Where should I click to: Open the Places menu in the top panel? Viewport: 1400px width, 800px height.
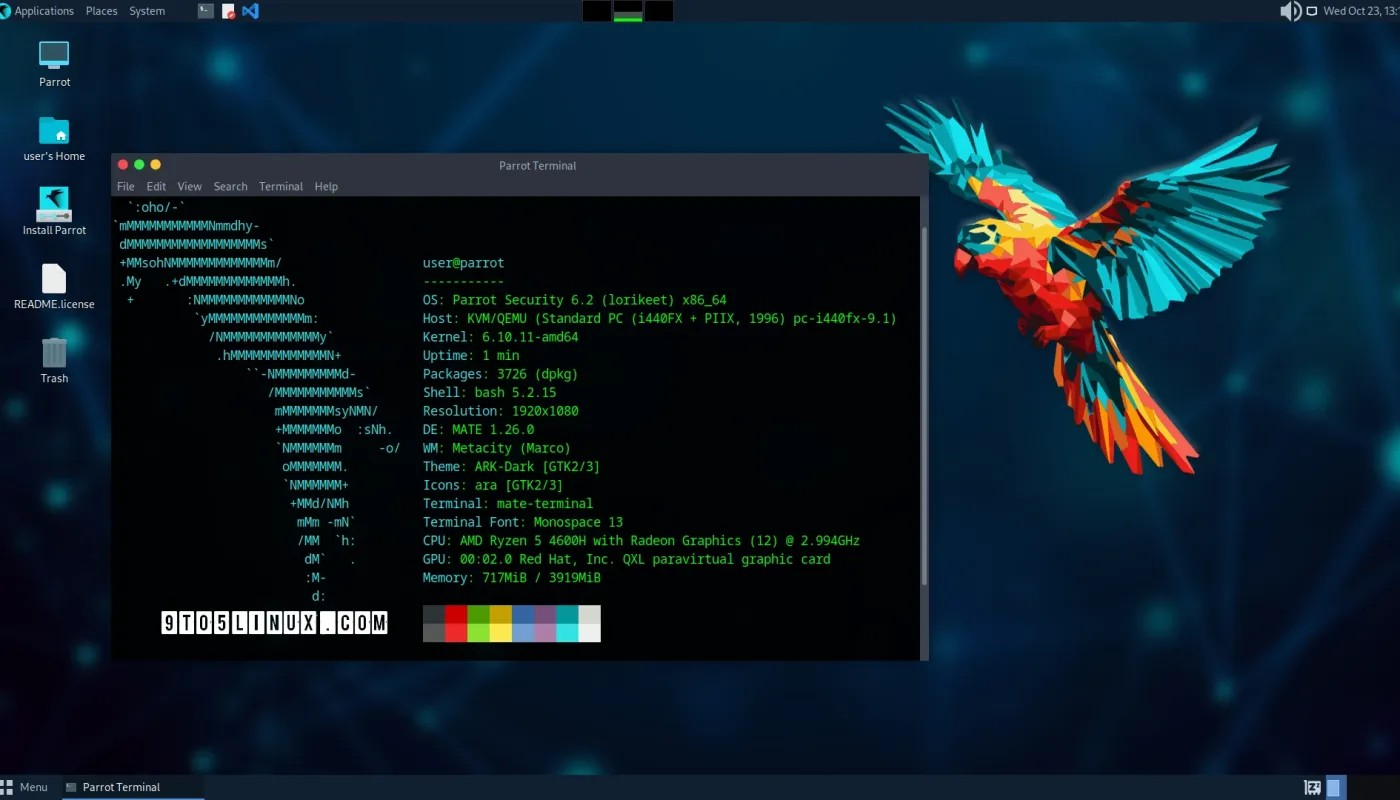[101, 11]
